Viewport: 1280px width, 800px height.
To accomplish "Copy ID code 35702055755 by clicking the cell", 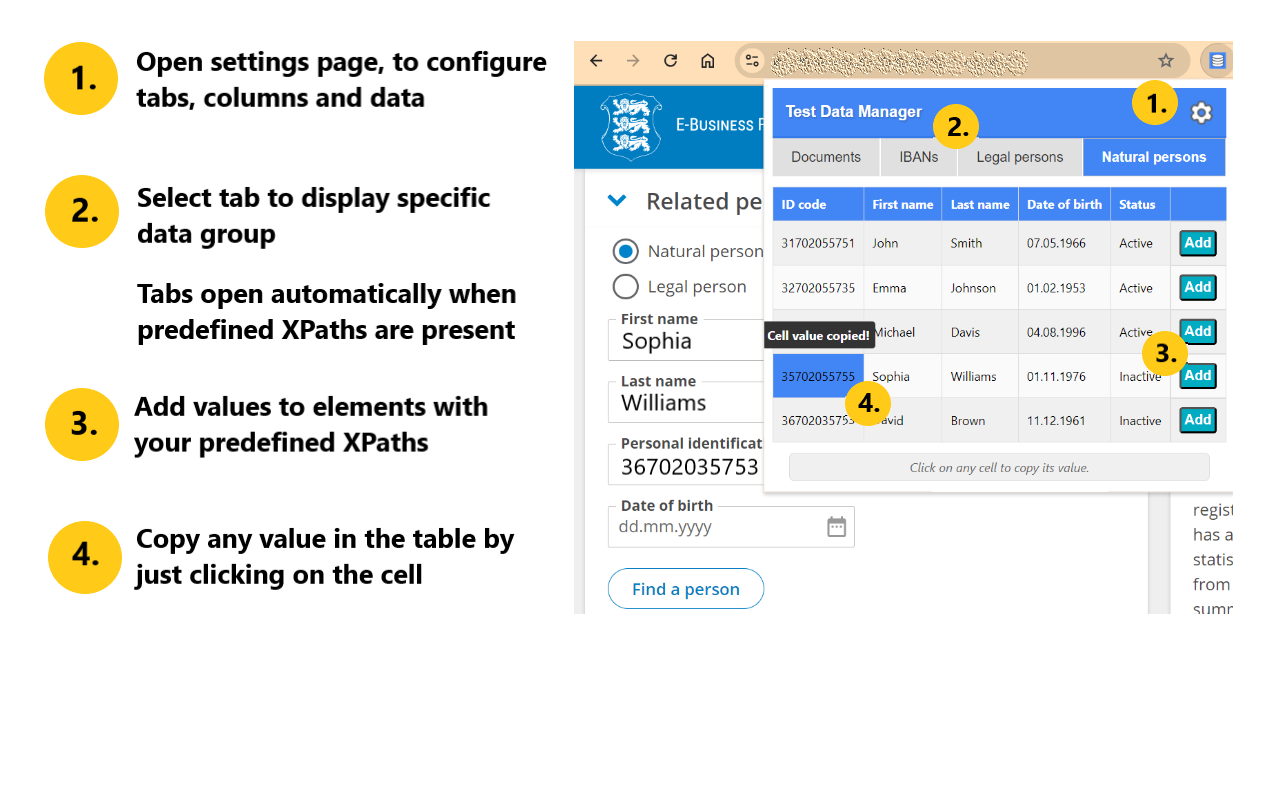I will click(818, 376).
